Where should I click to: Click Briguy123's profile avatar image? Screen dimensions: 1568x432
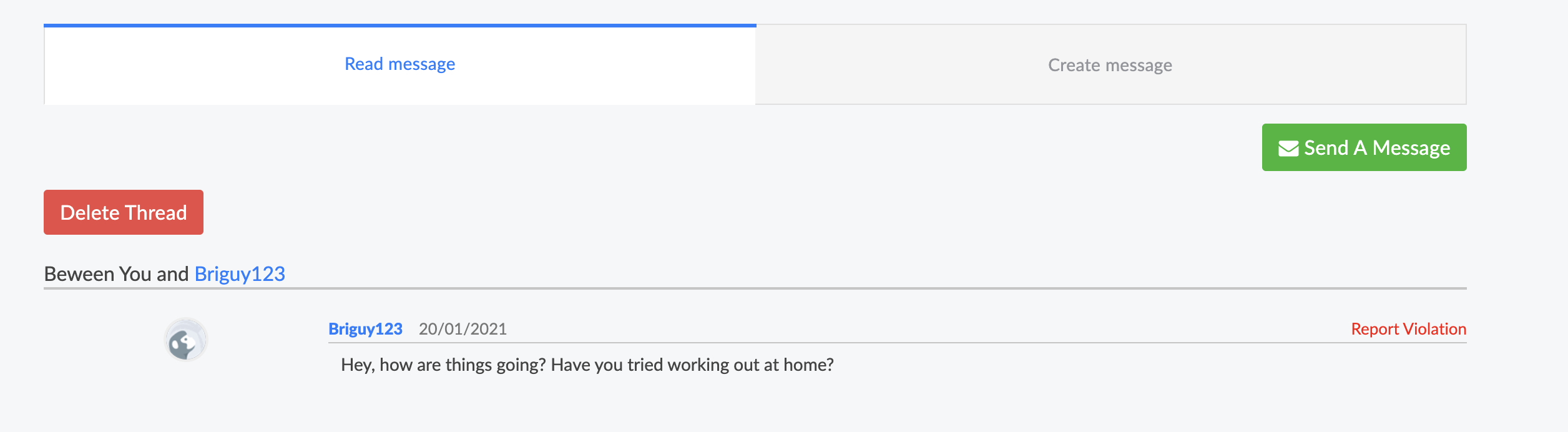[185, 340]
